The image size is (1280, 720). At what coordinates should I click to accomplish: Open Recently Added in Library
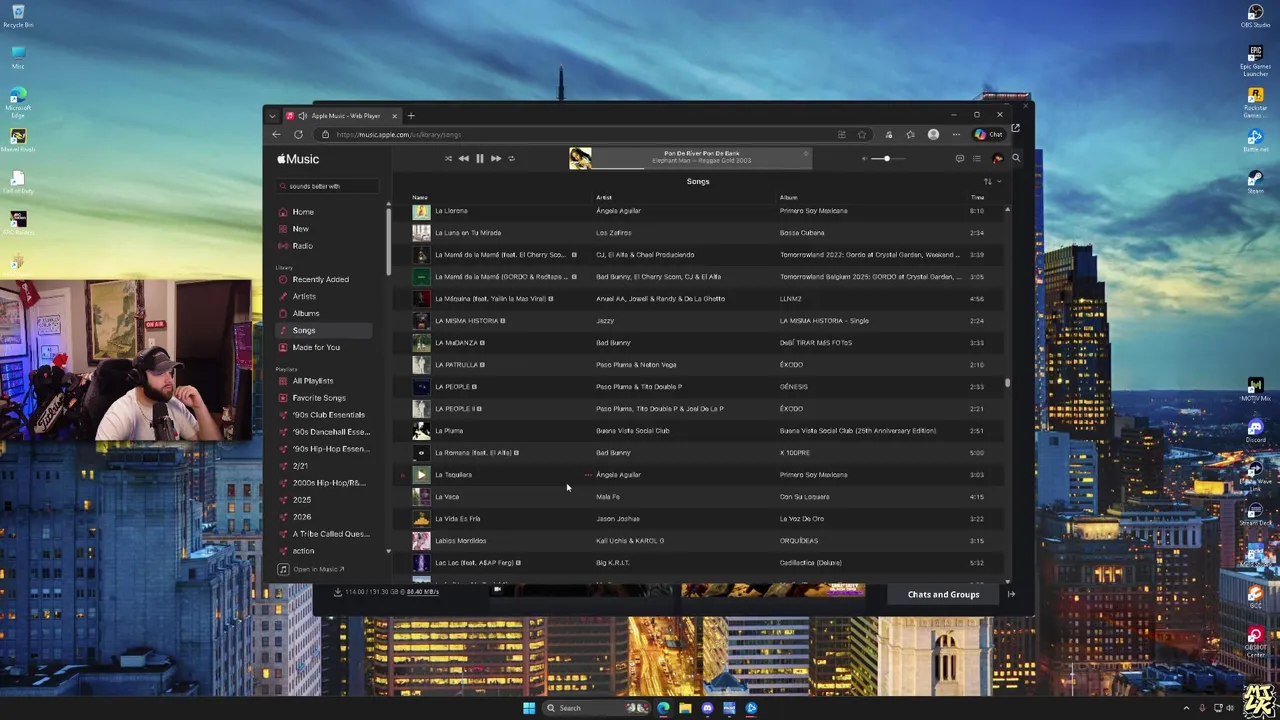(321, 279)
